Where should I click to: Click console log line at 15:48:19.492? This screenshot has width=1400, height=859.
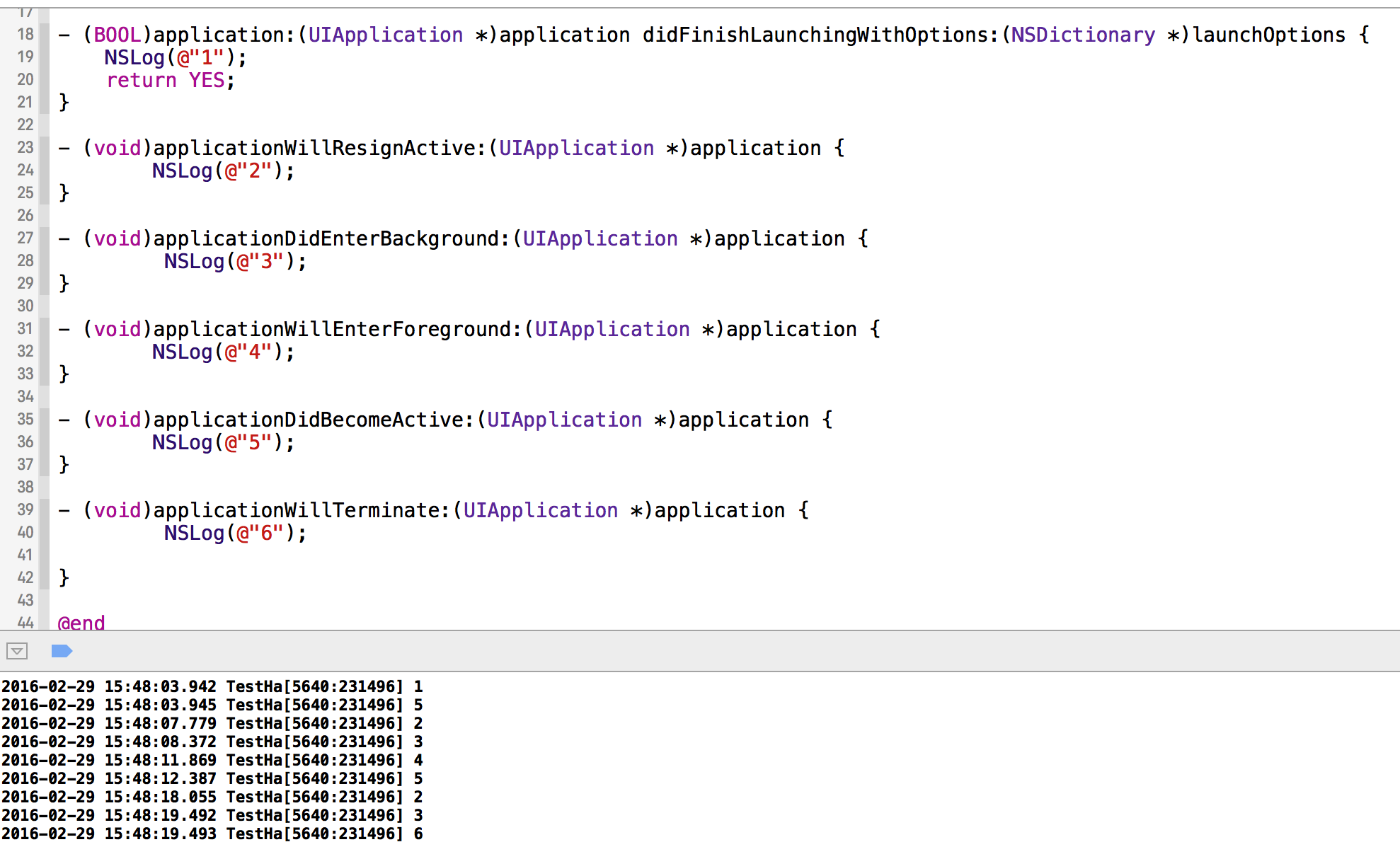click(x=212, y=815)
